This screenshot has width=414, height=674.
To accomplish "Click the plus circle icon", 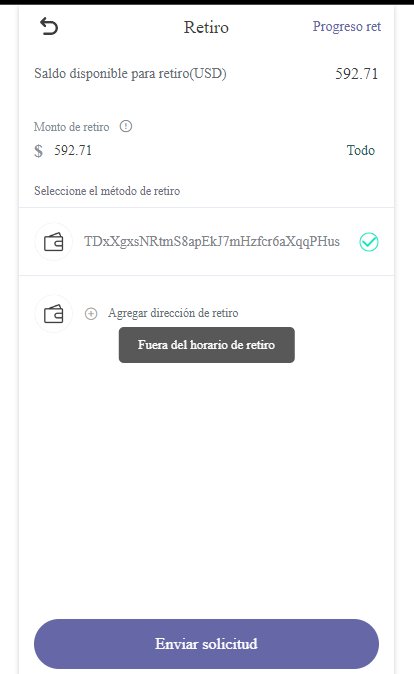I will tap(91, 313).
